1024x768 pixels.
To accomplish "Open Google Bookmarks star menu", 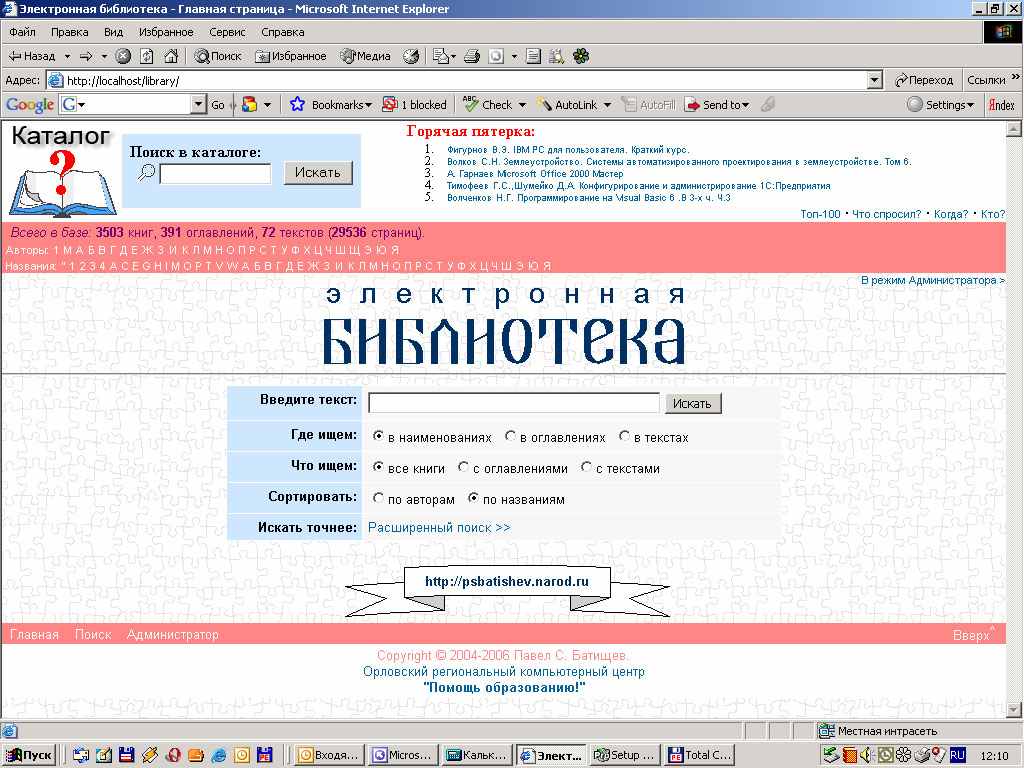I will pos(330,104).
